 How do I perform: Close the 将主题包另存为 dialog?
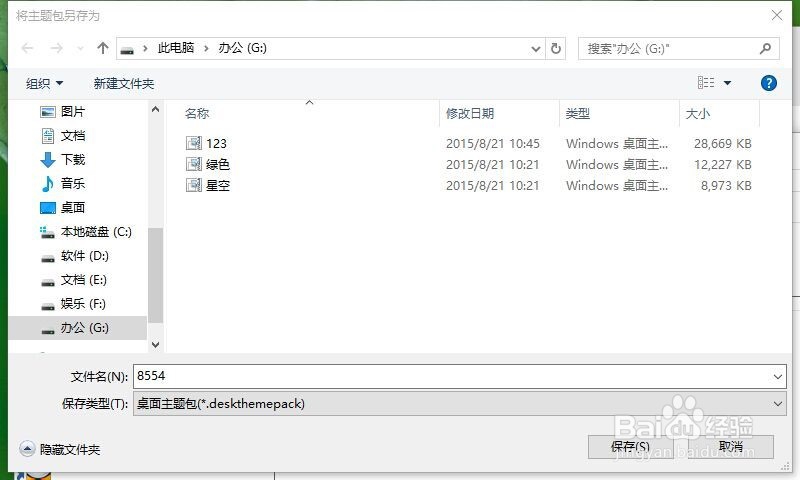[x=777, y=15]
